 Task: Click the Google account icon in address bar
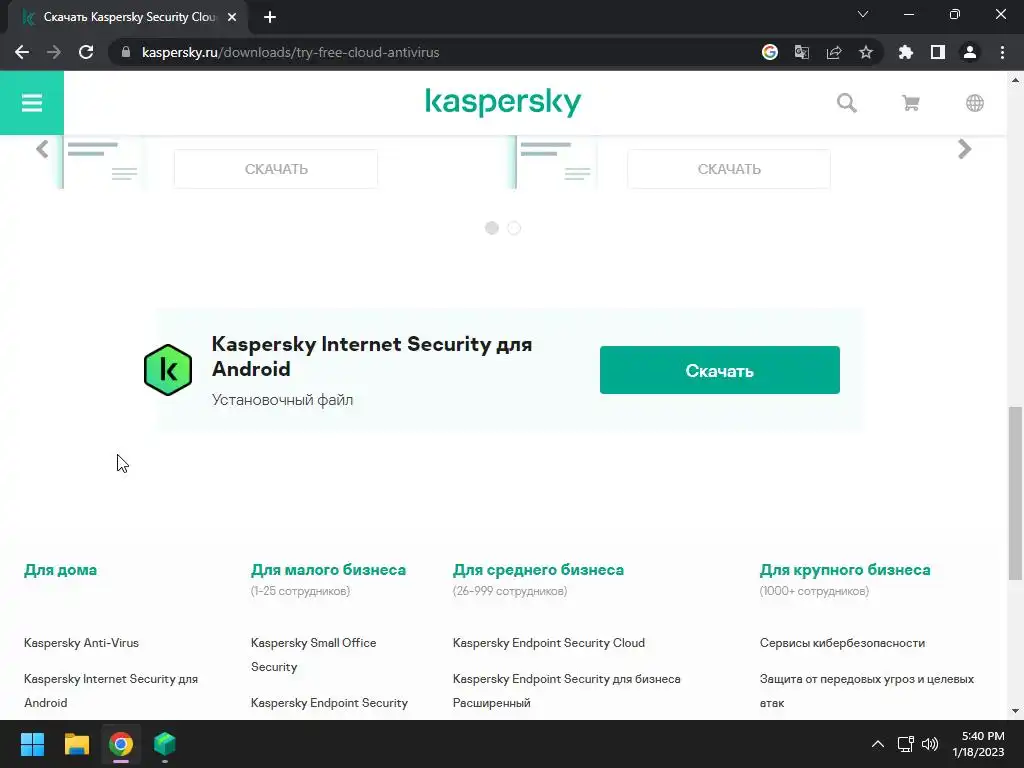pos(770,52)
